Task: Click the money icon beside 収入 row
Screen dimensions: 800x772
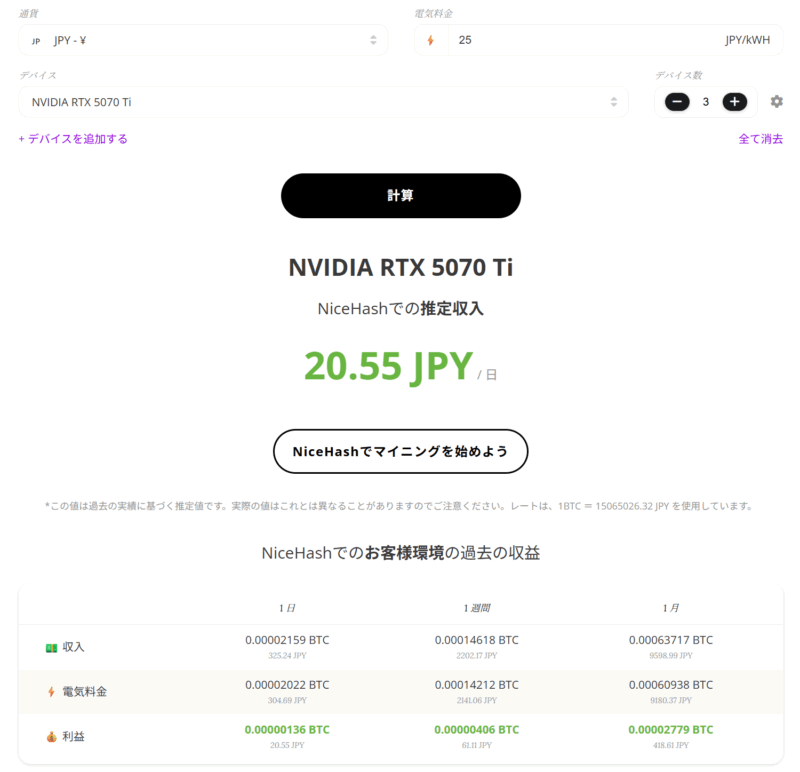Action: pyautogui.click(x=51, y=648)
